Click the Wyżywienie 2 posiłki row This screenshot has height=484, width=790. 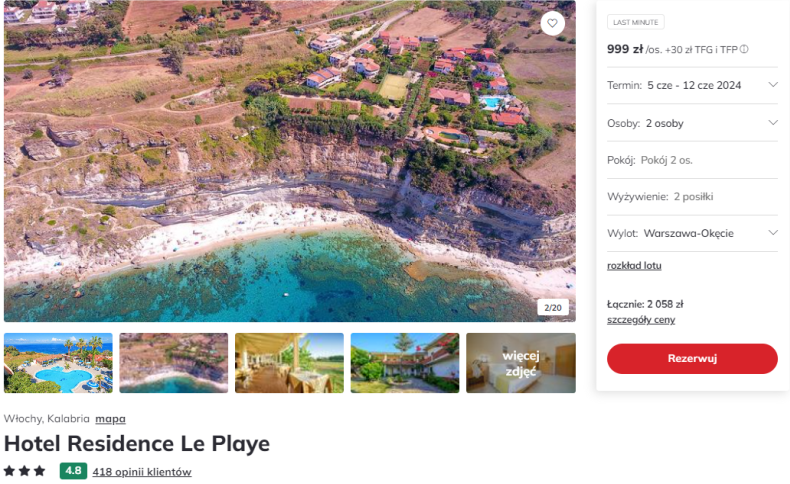692,196
